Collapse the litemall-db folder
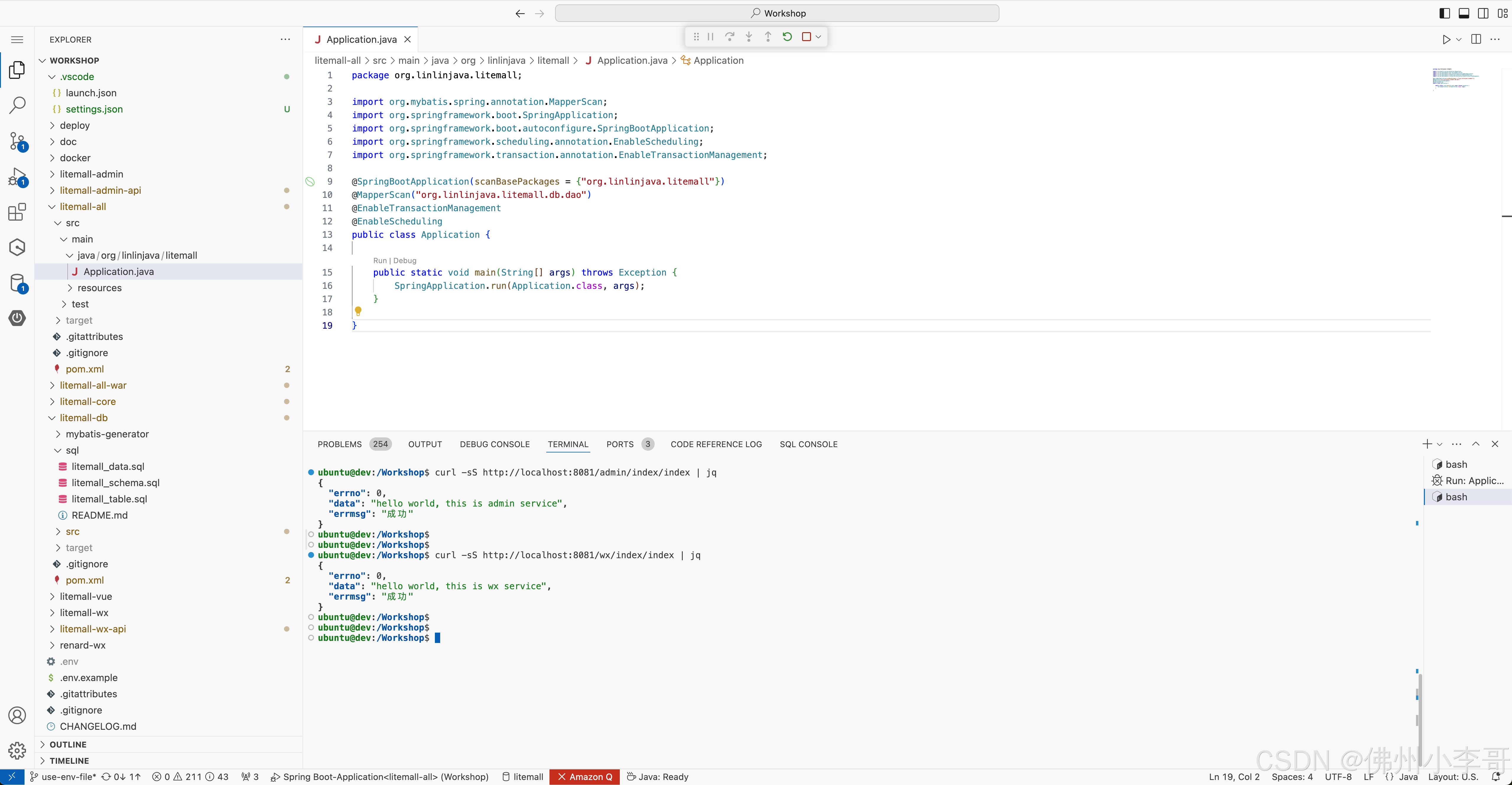Screen dimensions: 1512x785 coord(83,418)
